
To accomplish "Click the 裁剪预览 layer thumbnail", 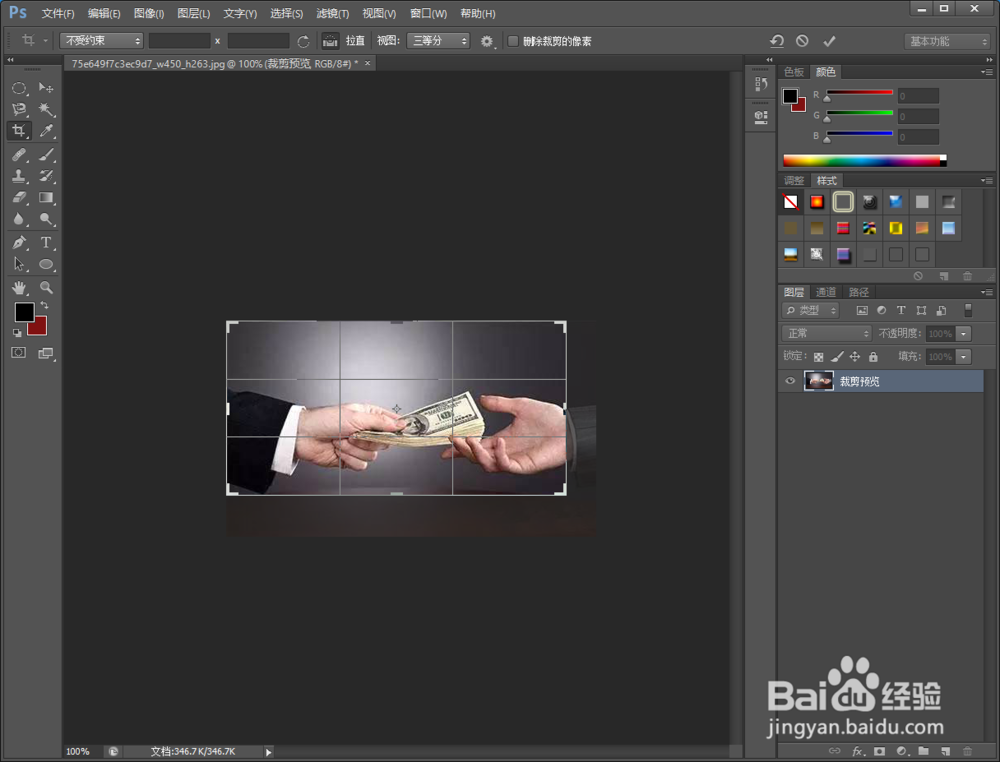I will click(x=819, y=381).
